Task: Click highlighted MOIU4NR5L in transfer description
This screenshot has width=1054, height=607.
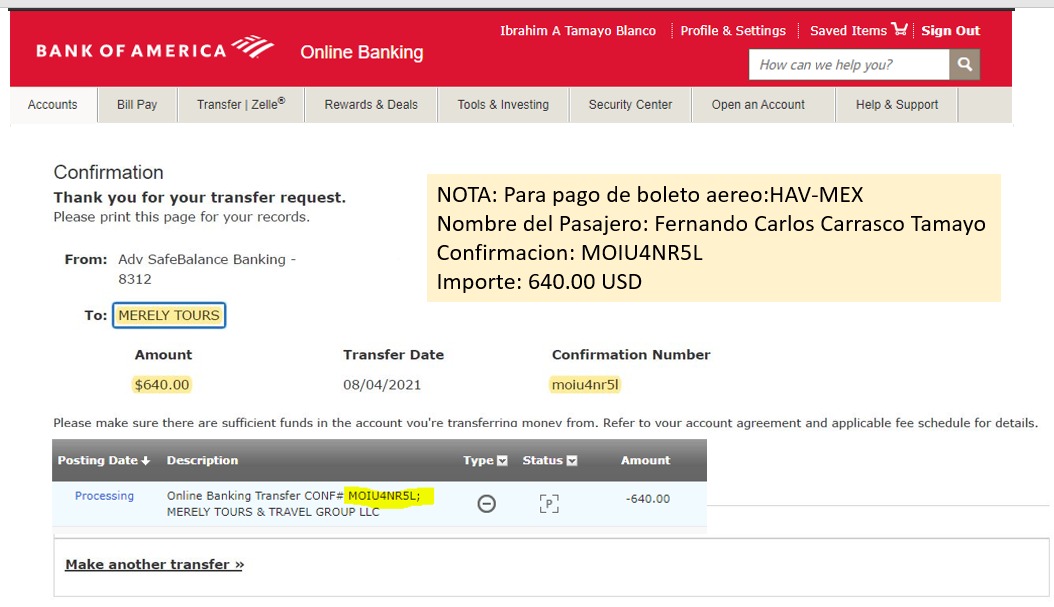Action: click(384, 496)
